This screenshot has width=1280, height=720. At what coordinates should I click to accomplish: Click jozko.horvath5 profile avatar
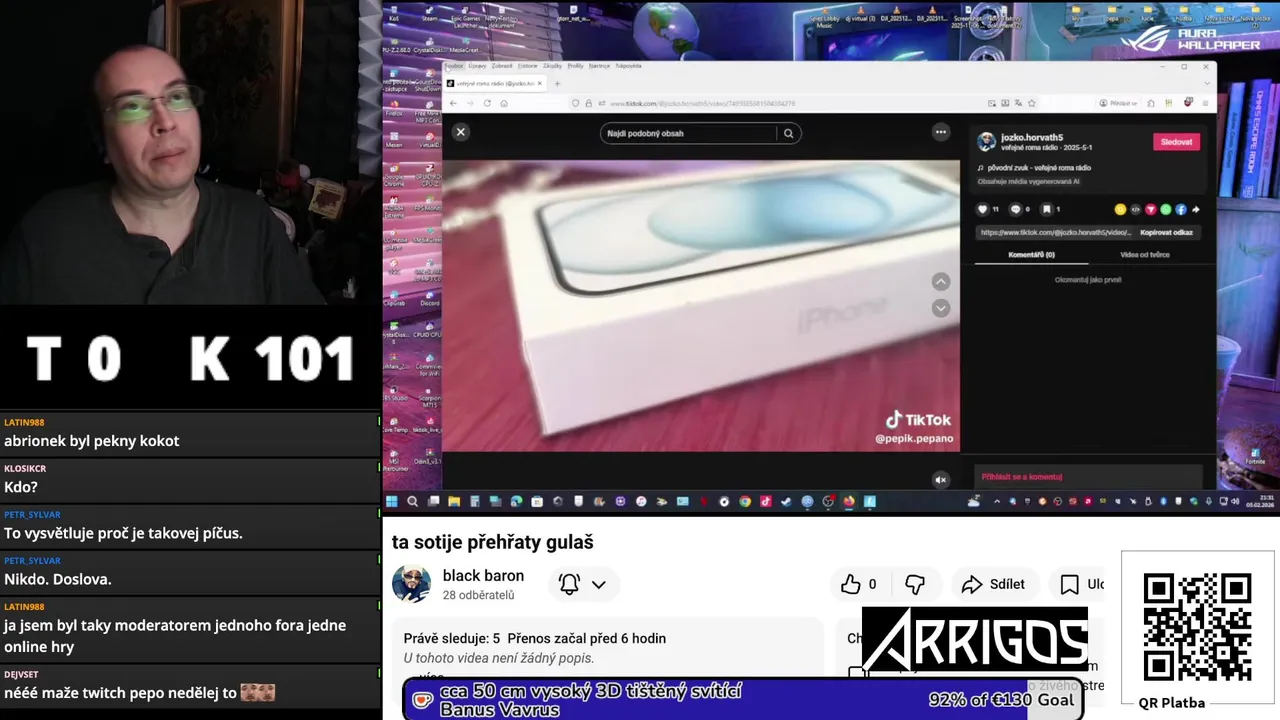click(x=986, y=142)
